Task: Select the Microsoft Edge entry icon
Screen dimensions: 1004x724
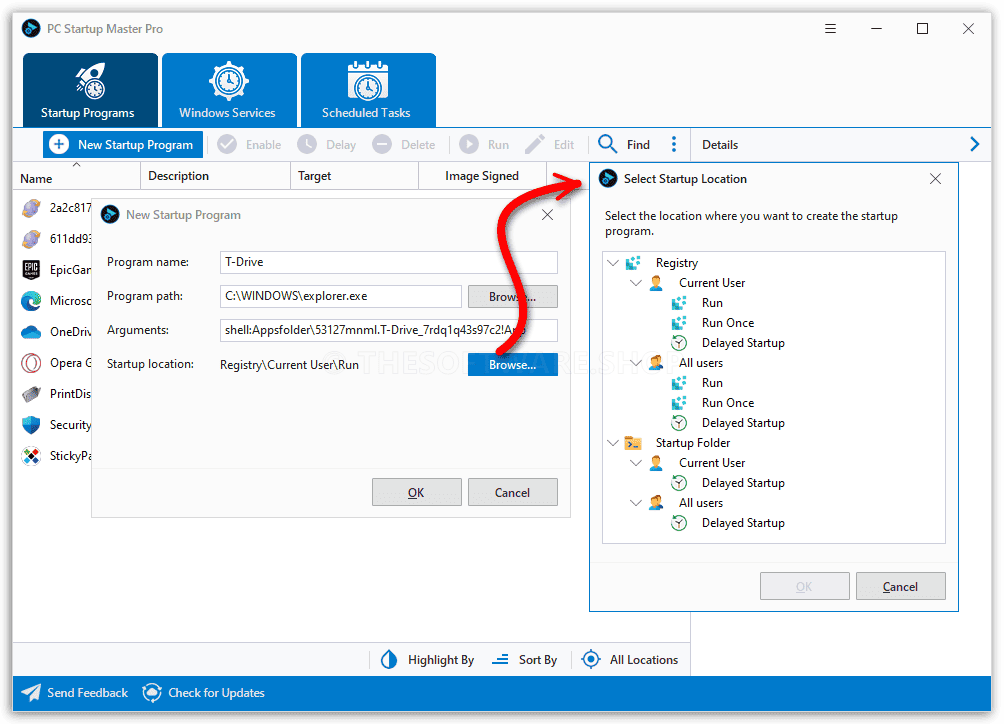Action: pyautogui.click(x=31, y=301)
